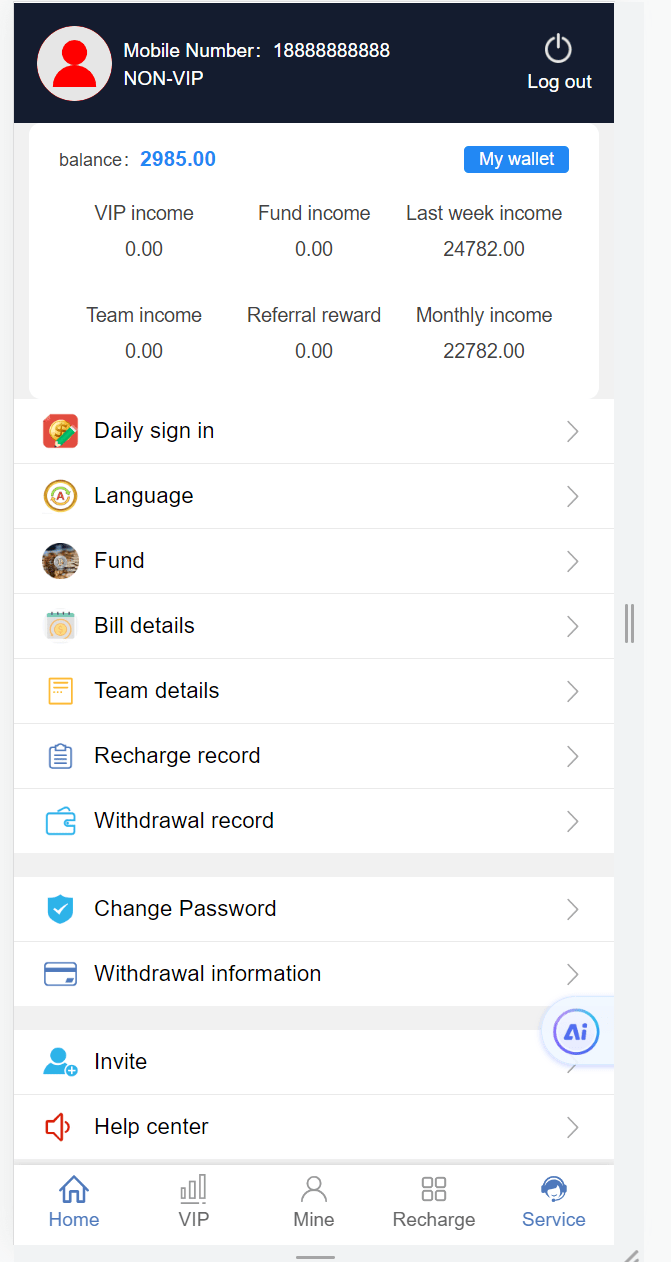Viewport: 671px width, 1262px height.
Task: Expand Withdrawal information chevron arrow
Action: click(573, 974)
